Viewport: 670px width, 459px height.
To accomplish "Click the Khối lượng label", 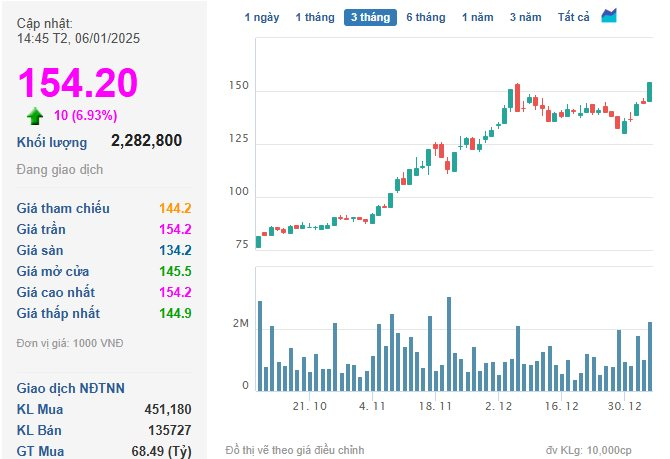I will 52,142.
